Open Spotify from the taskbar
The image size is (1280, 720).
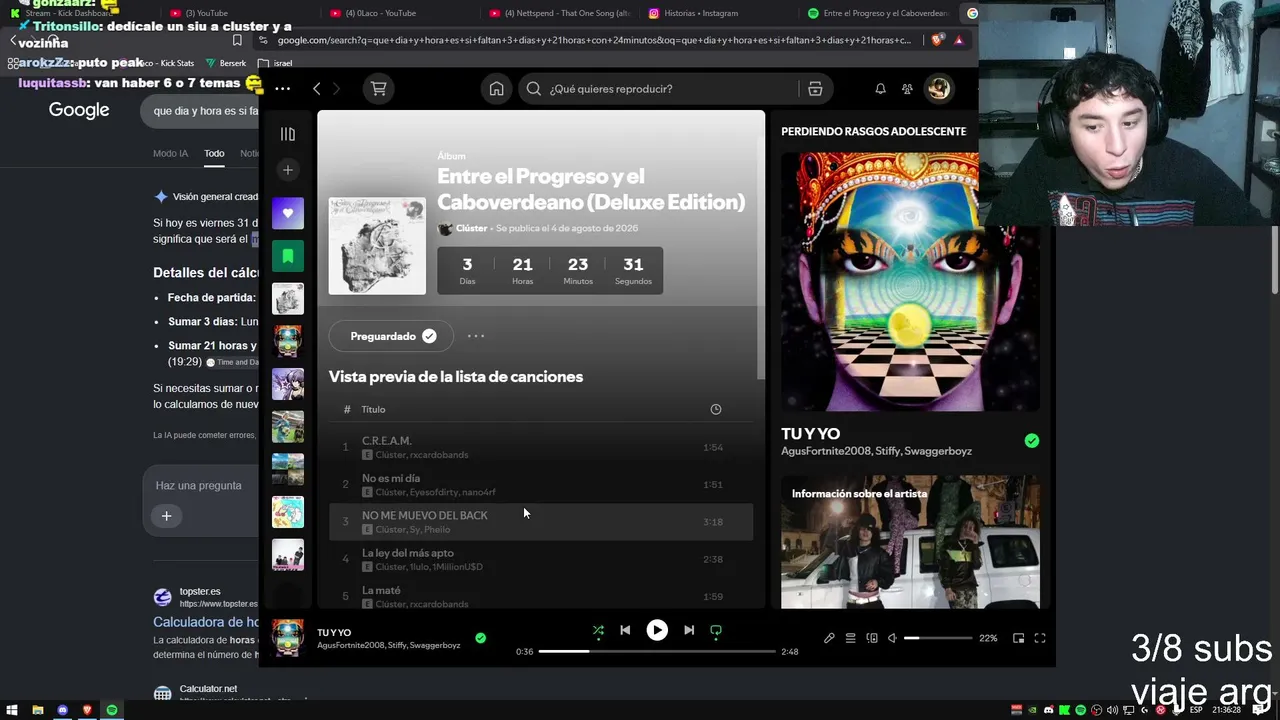coord(112,710)
